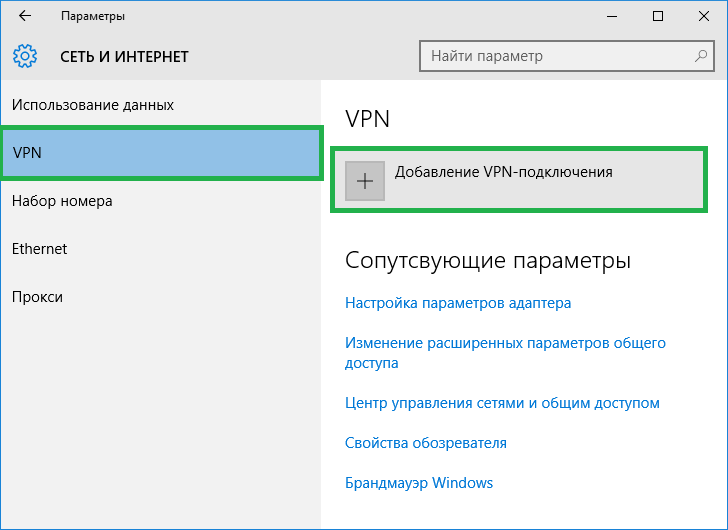728x530 pixels.
Task: Open the Брандмауэр Windows link
Action: point(419,483)
